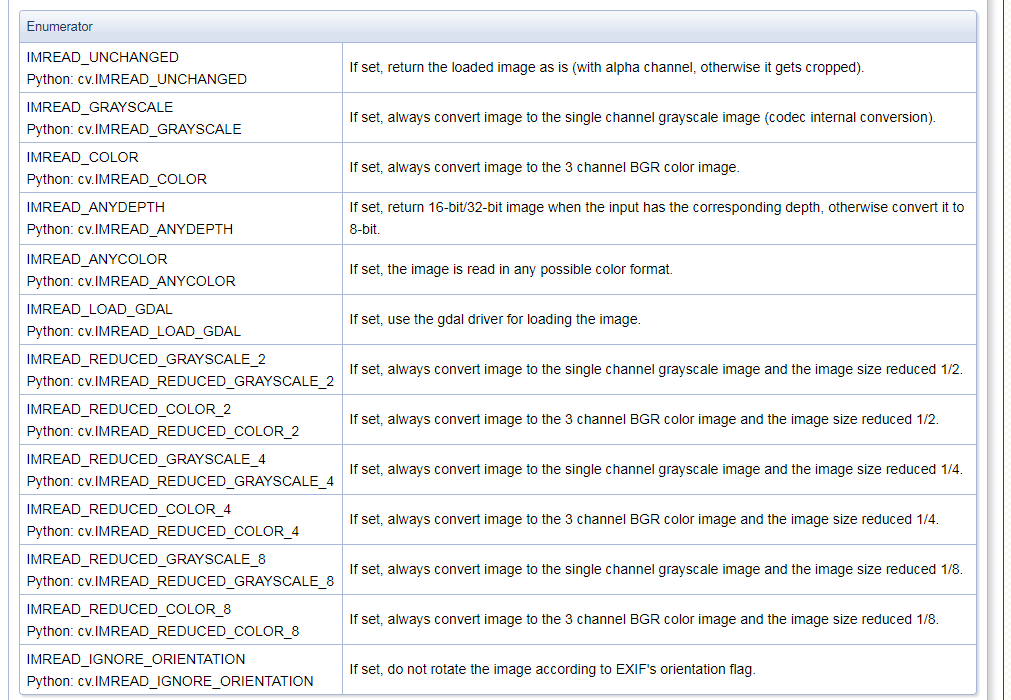
Task: Select the IMREAD_REDUCED_COLOR_2 enumerator name
Action: tap(128, 409)
